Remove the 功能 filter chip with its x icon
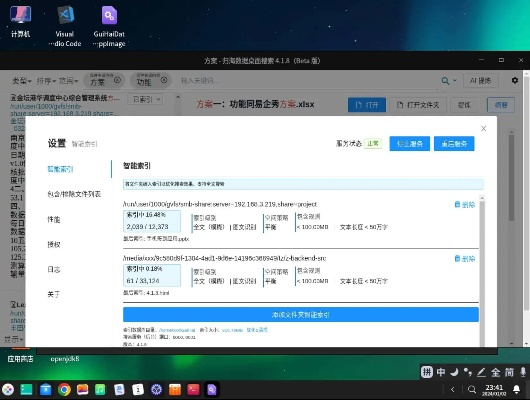530x400 pixels. 164,80
